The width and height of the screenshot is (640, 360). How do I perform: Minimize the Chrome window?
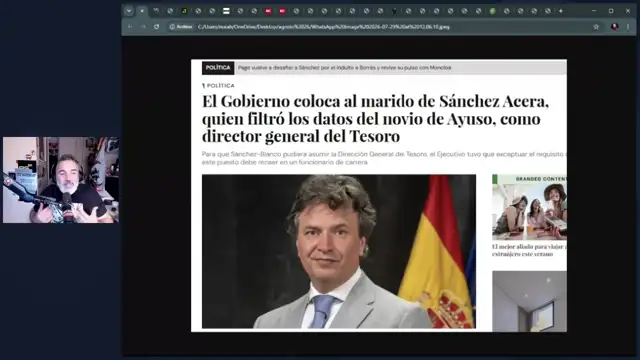tap(594, 11)
